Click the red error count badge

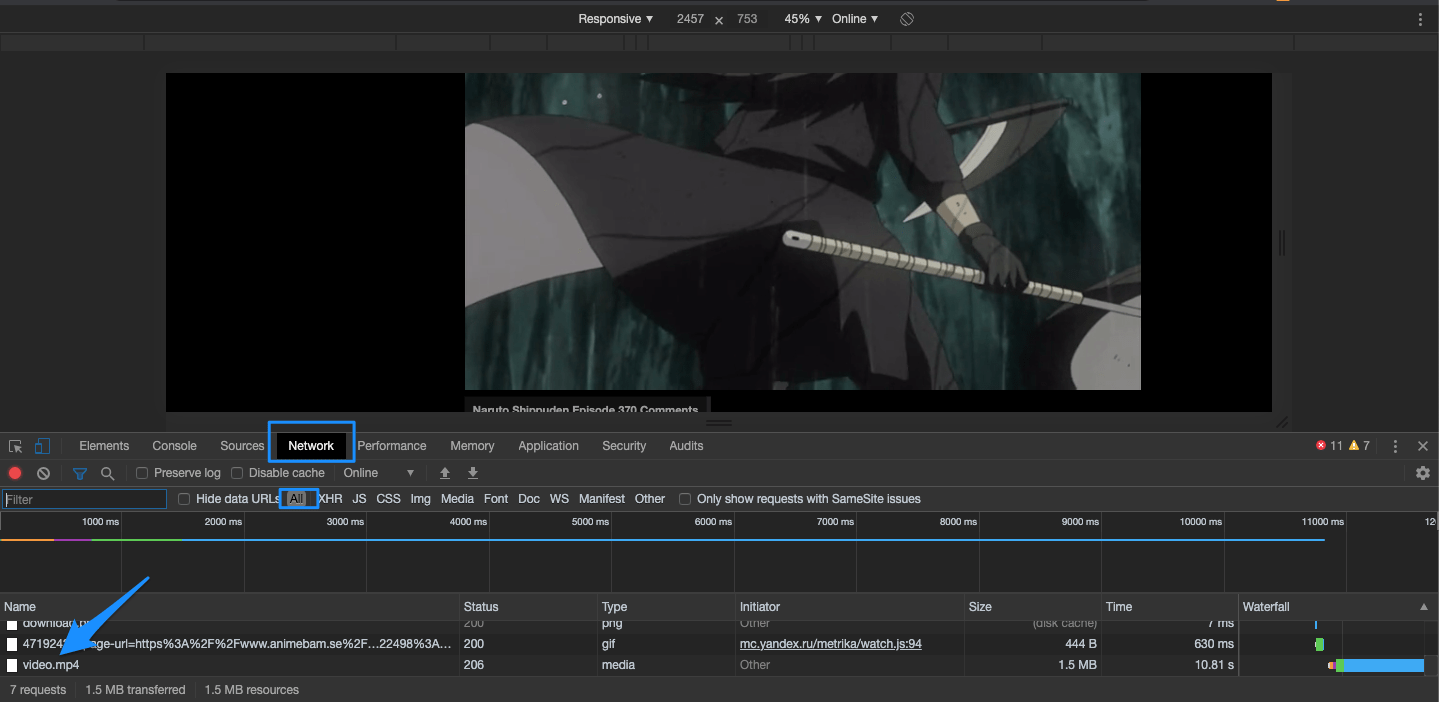[1329, 446]
